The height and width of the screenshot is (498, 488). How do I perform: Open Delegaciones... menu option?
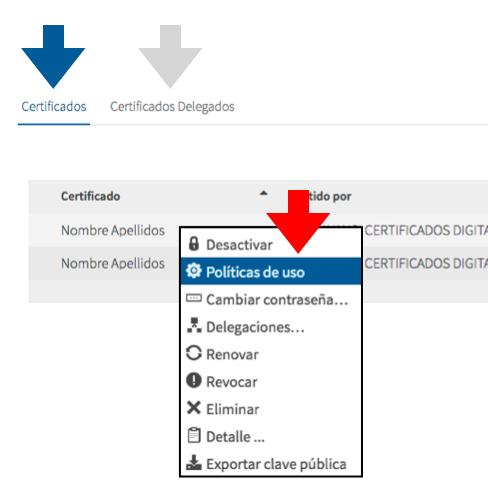tap(271, 327)
